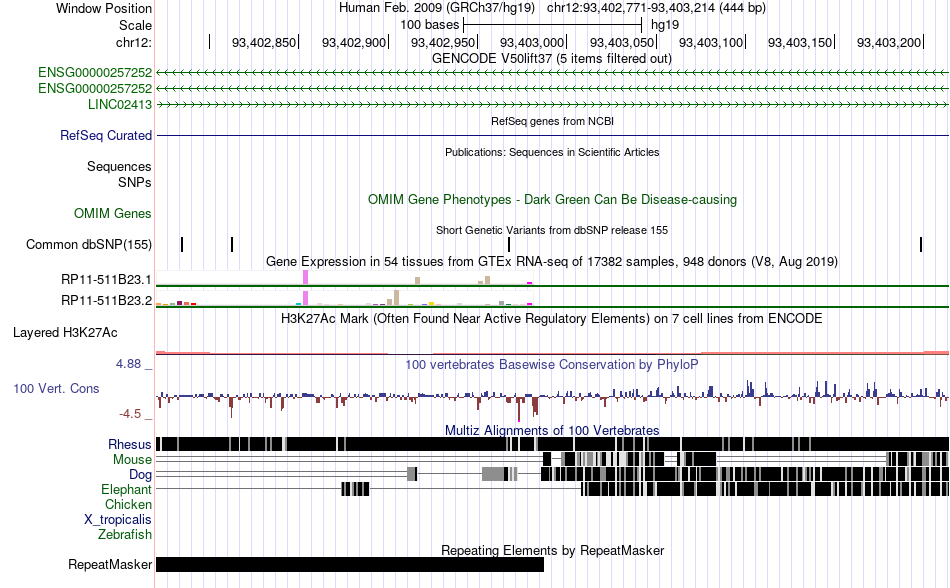The width and height of the screenshot is (950, 588).
Task: Click the 93,402,950 ruler position
Action: point(443,42)
